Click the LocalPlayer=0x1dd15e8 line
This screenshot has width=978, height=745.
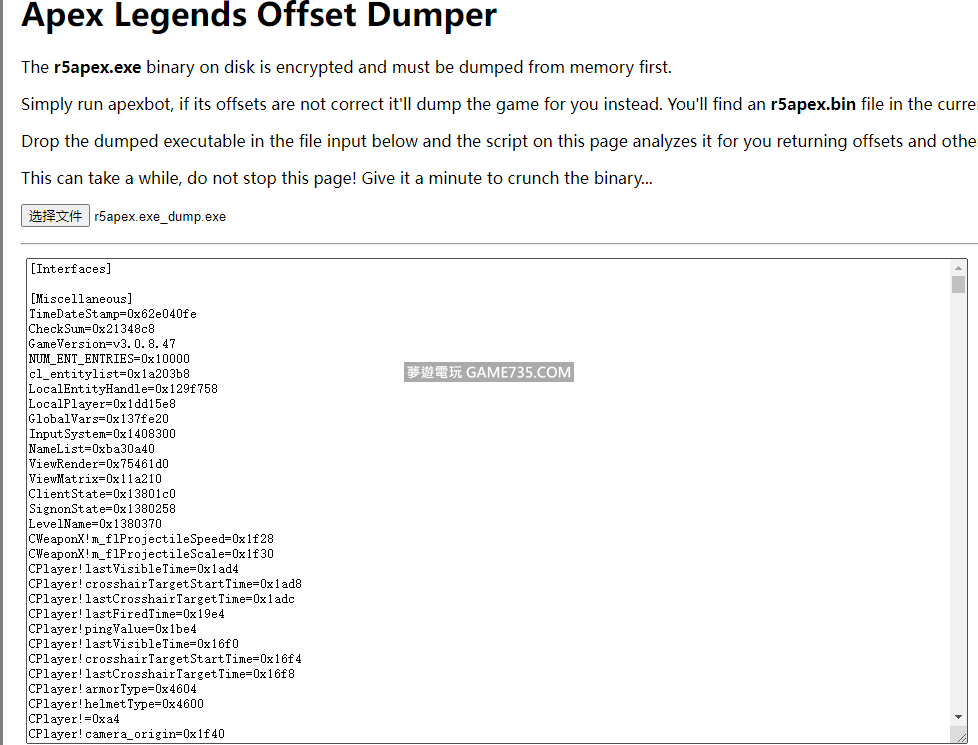(102, 404)
